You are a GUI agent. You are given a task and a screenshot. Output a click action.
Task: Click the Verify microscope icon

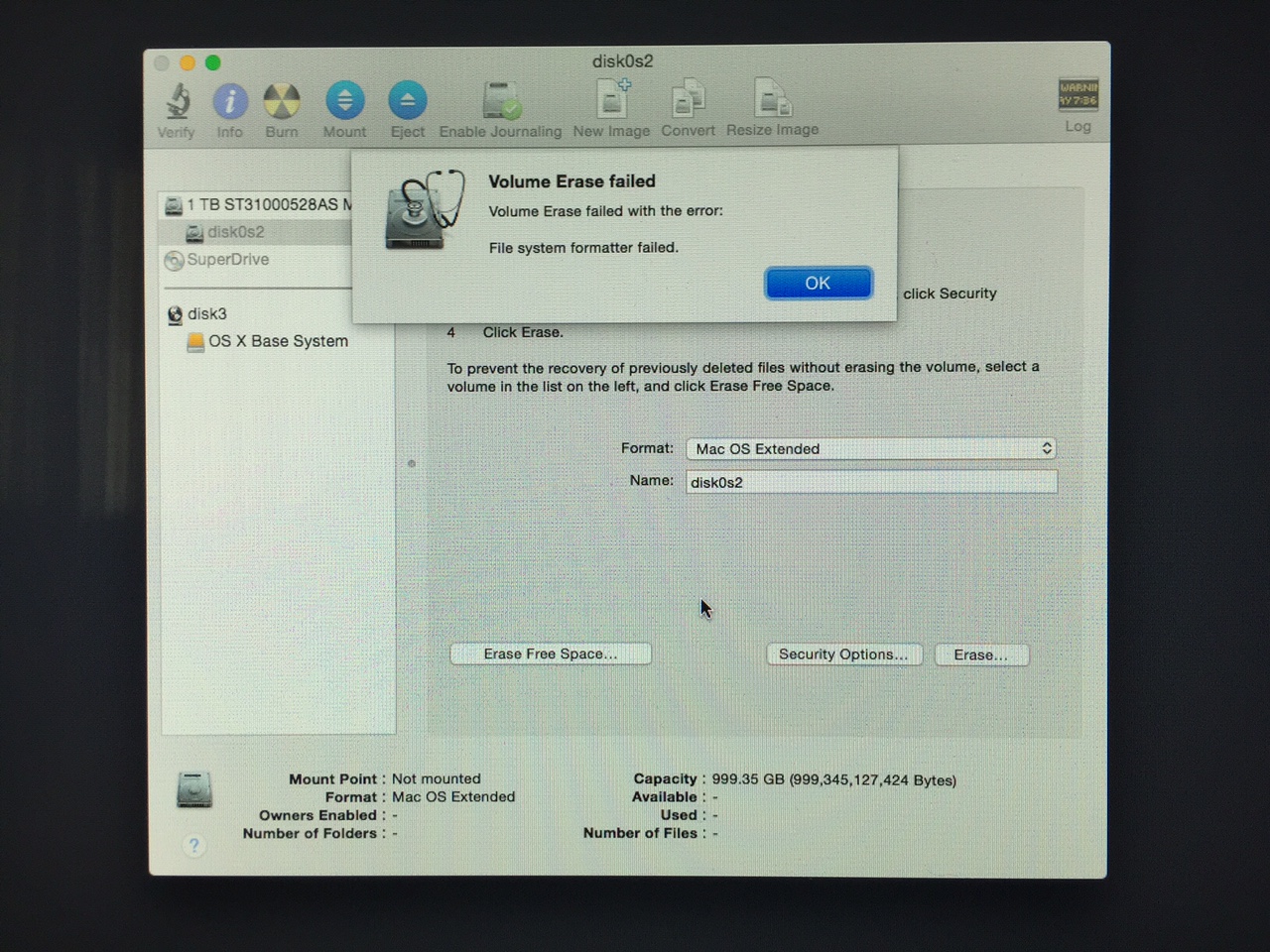click(178, 101)
